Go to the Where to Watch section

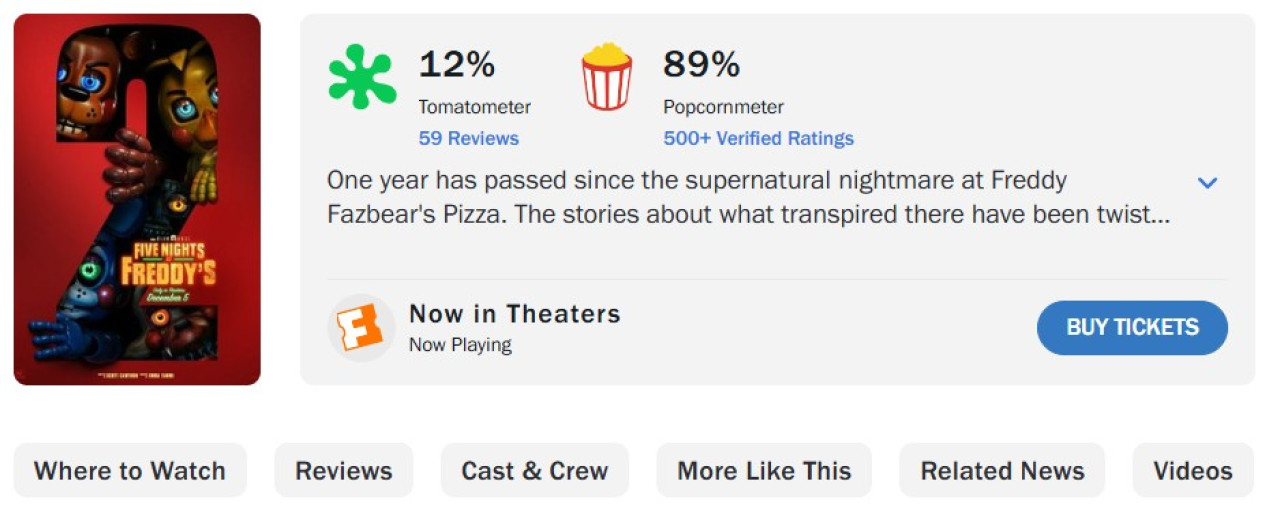click(x=130, y=471)
